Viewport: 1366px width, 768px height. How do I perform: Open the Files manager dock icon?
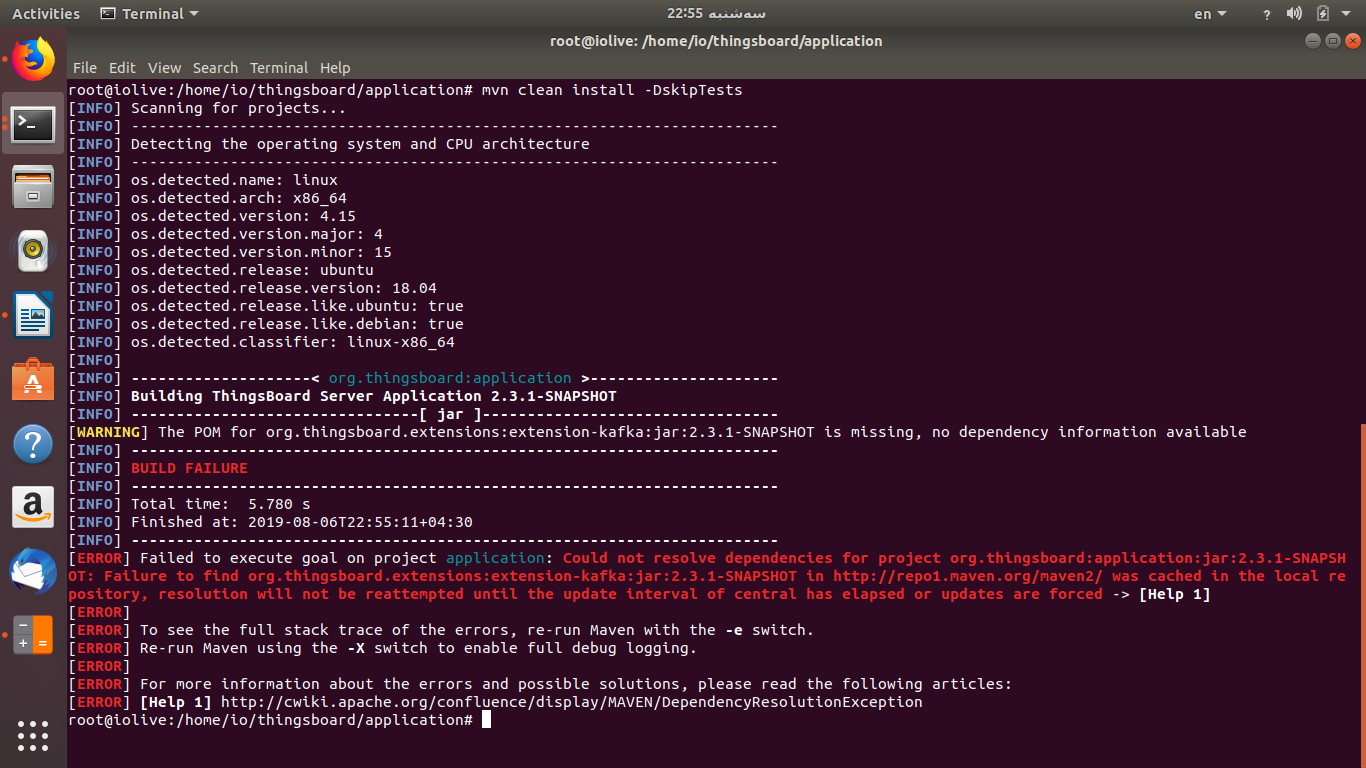click(33, 186)
